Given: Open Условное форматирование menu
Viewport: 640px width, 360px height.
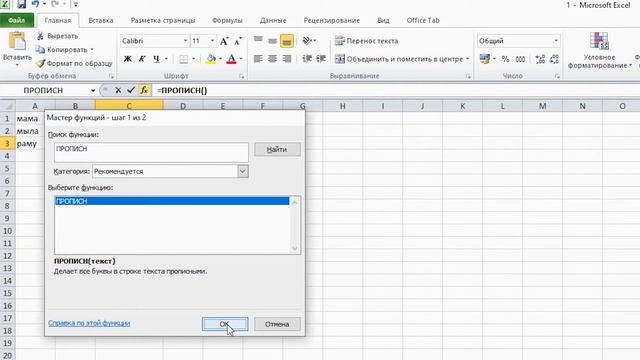Looking at the screenshot, I should (x=599, y=51).
